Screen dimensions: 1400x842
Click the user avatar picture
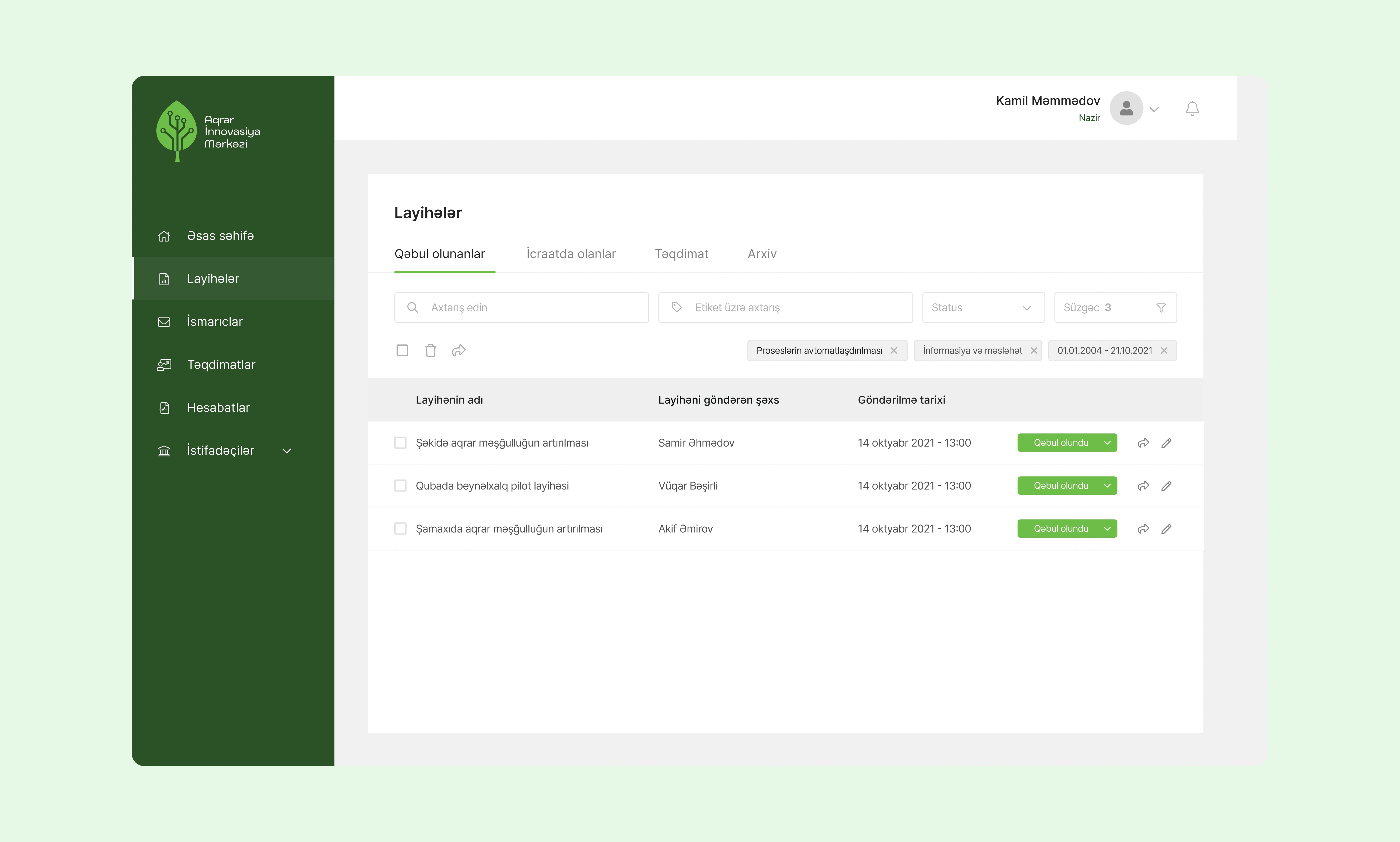pyautogui.click(x=1126, y=108)
